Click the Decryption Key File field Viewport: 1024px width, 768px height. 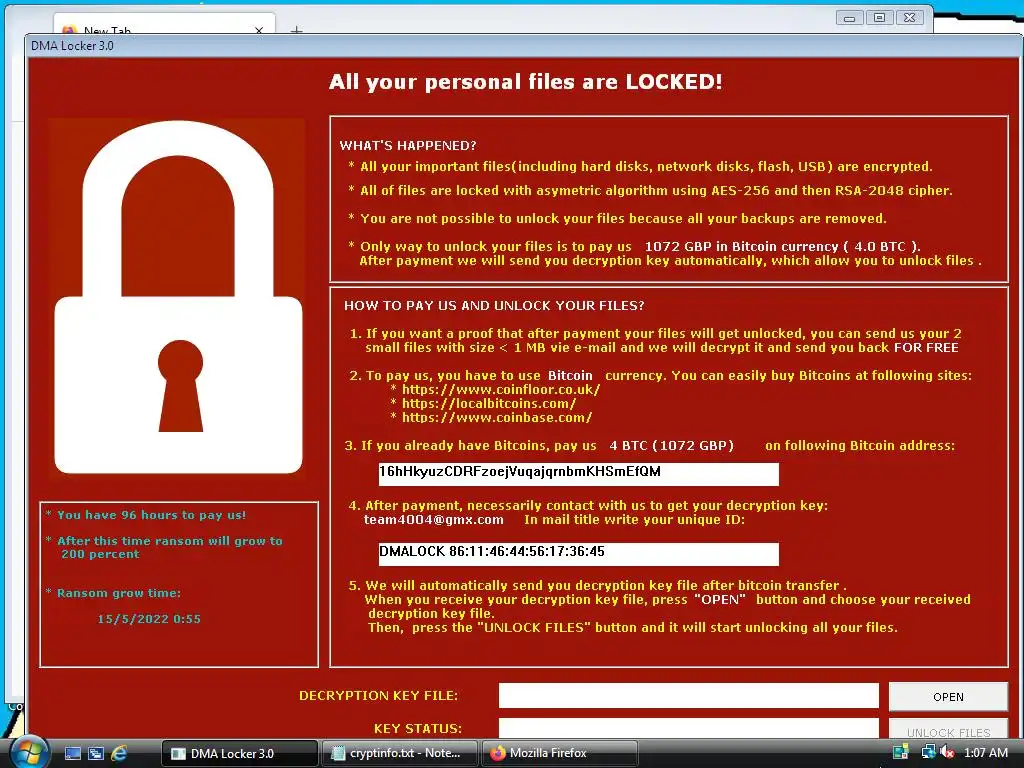click(688, 696)
